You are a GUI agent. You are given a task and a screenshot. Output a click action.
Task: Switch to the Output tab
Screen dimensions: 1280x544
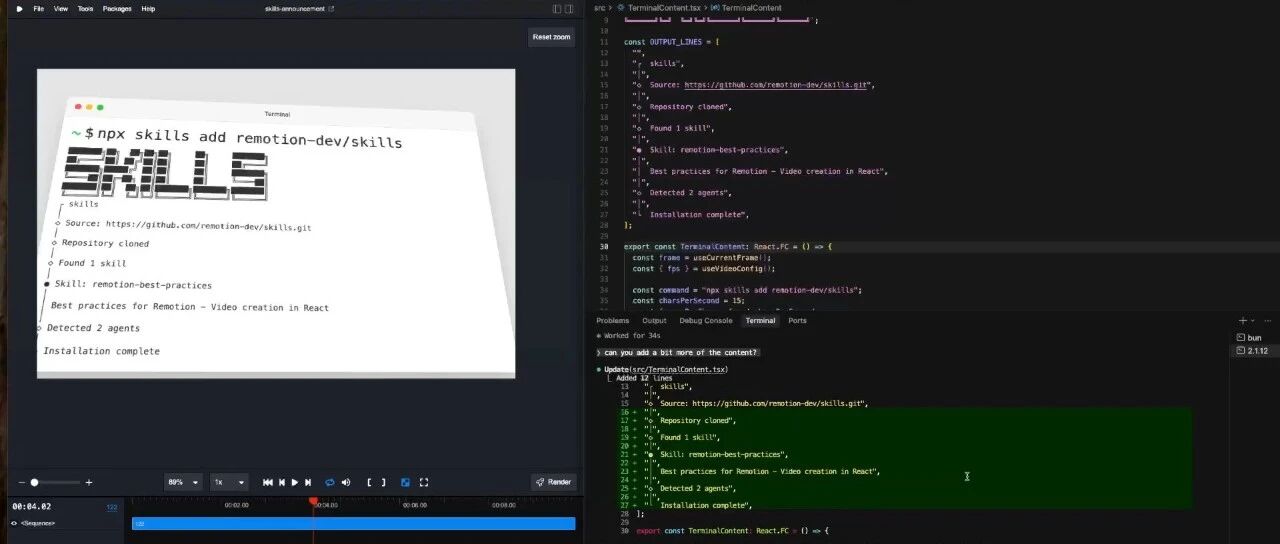(654, 321)
